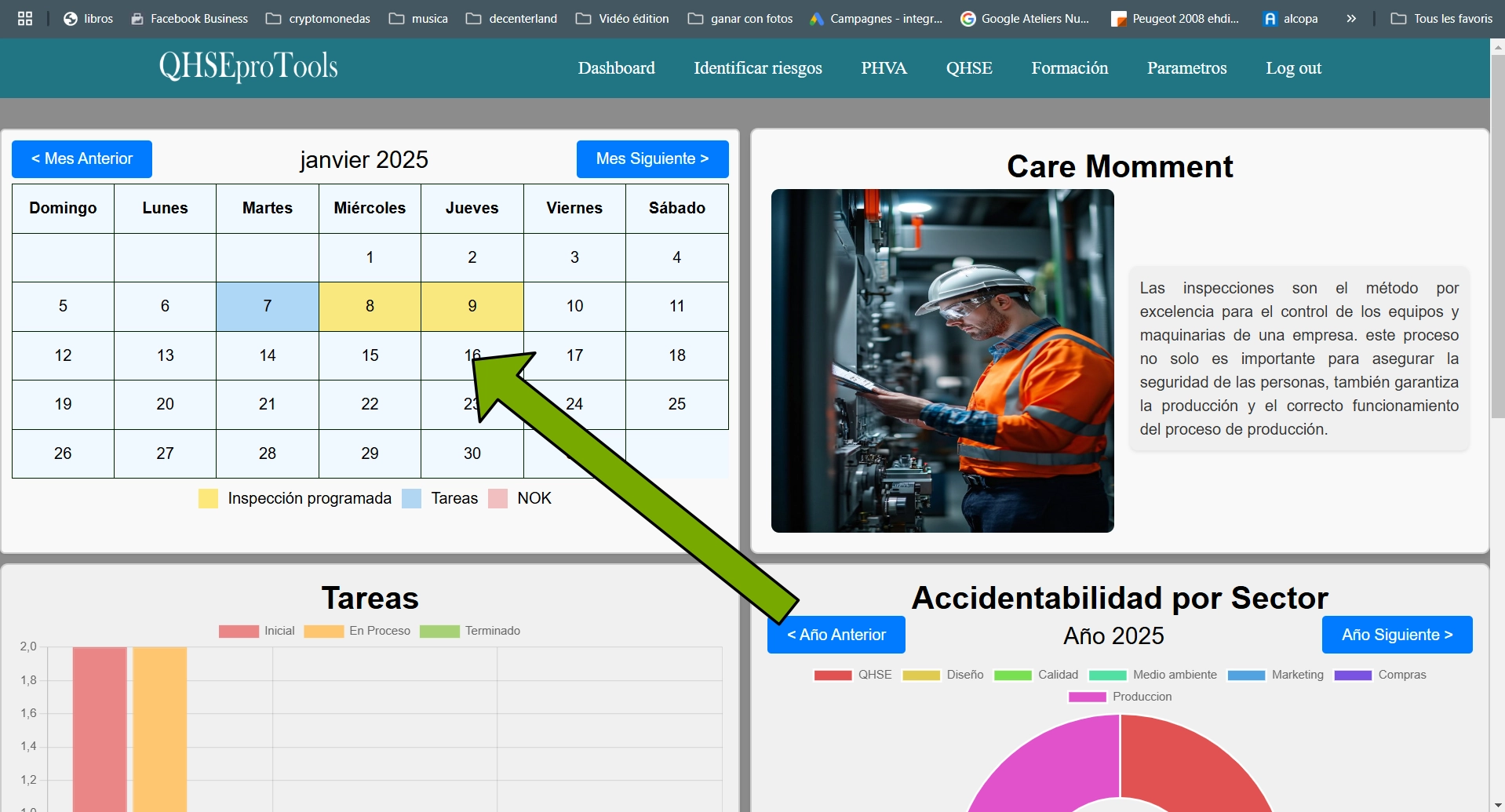Toggle Inicial series in Tareas chart legend
Screen dimensions: 1505x812
point(257,631)
